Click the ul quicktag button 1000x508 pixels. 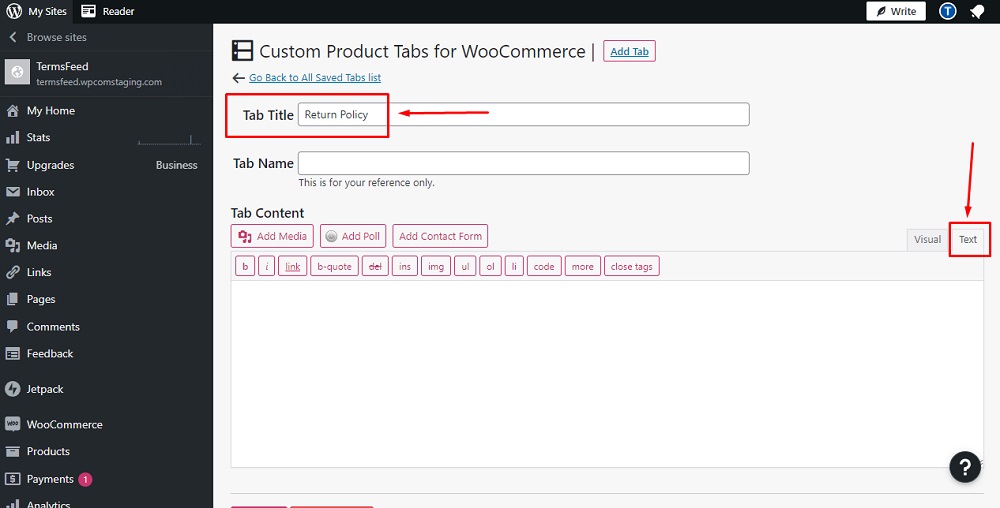click(x=466, y=266)
